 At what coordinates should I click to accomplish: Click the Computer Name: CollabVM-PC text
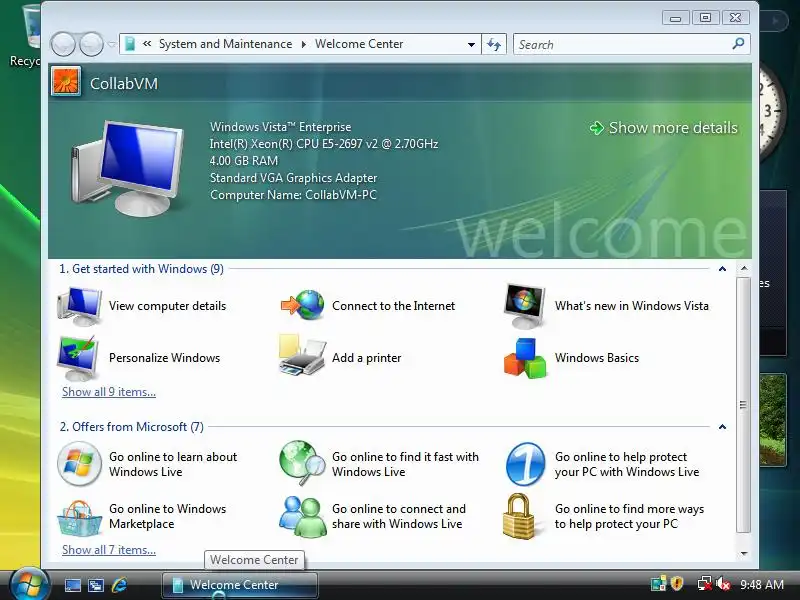tap(293, 195)
